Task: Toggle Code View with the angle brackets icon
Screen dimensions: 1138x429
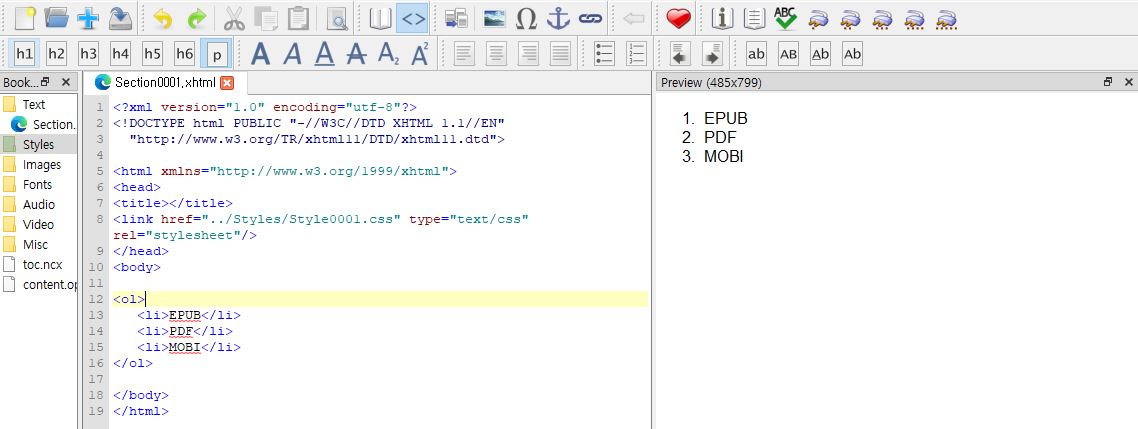Action: point(412,18)
